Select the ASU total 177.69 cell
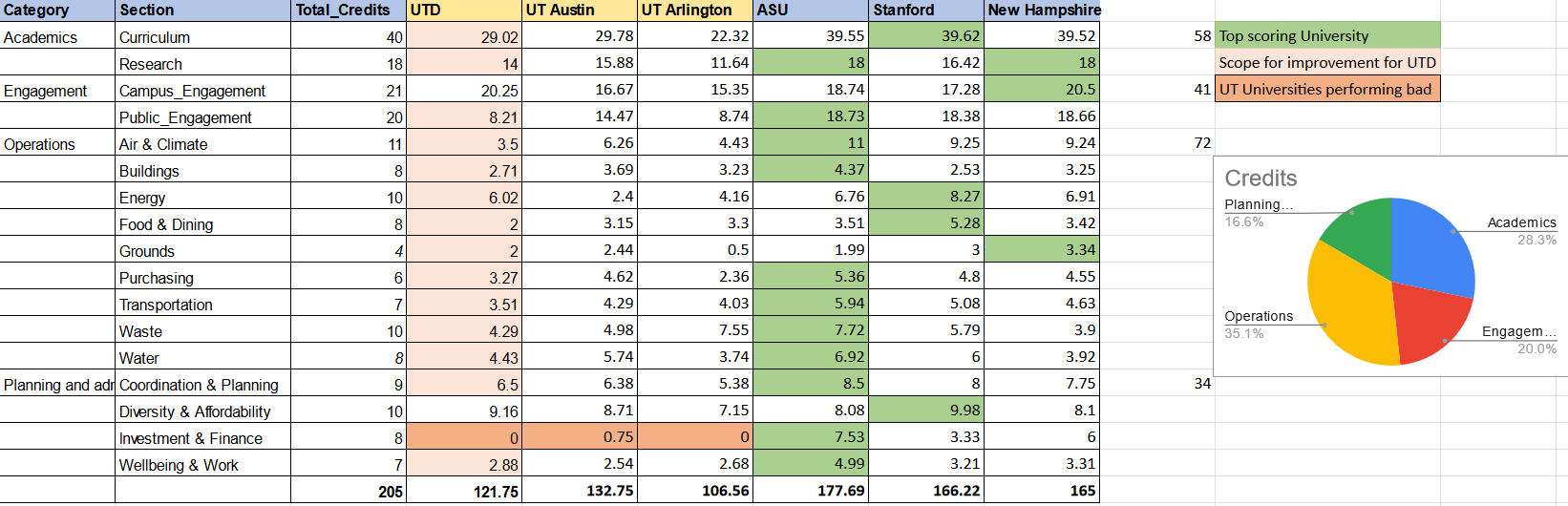This screenshot has height=506, width=1568. pyautogui.click(x=810, y=491)
